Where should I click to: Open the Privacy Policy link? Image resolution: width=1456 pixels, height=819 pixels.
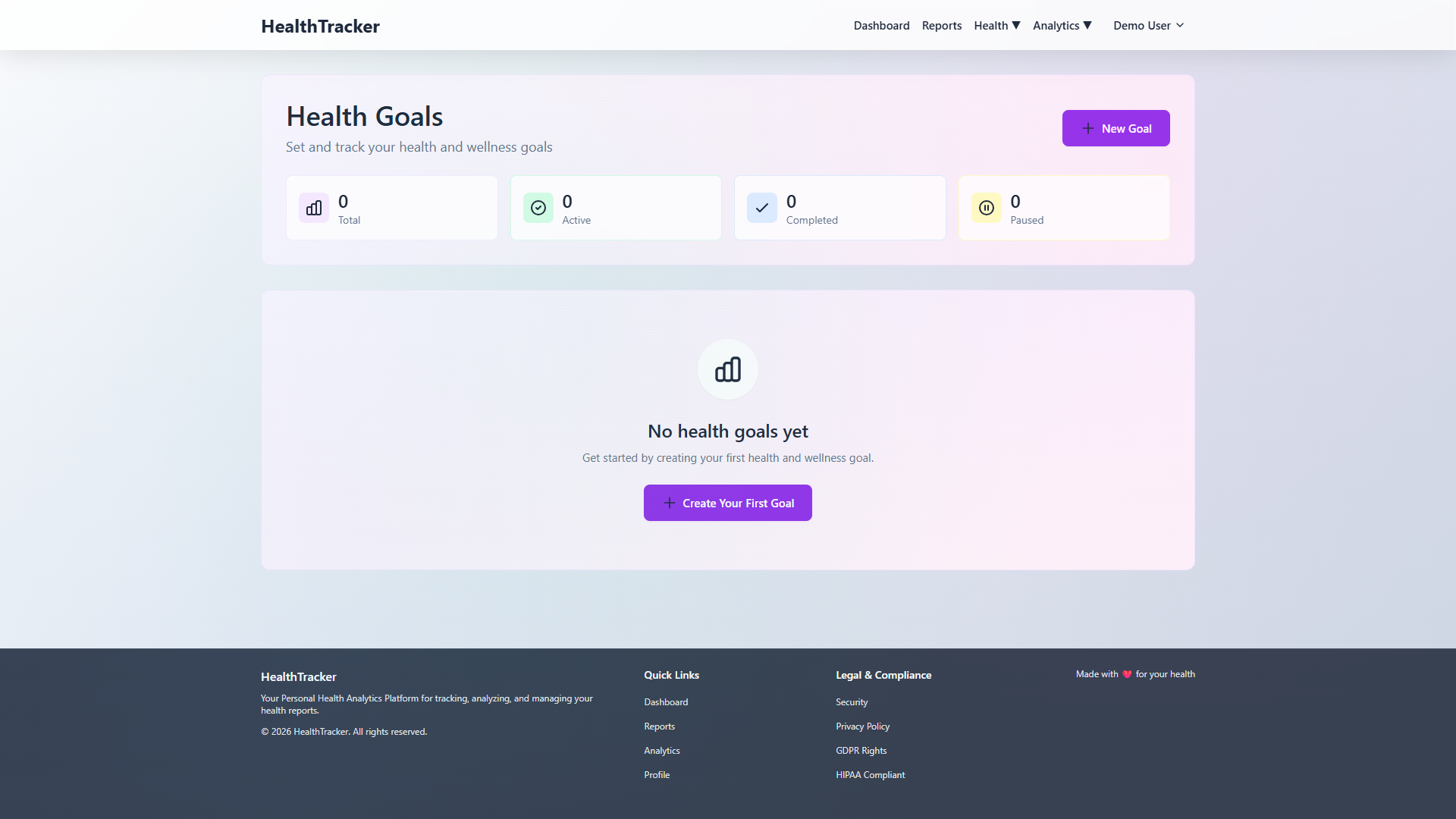(x=862, y=726)
